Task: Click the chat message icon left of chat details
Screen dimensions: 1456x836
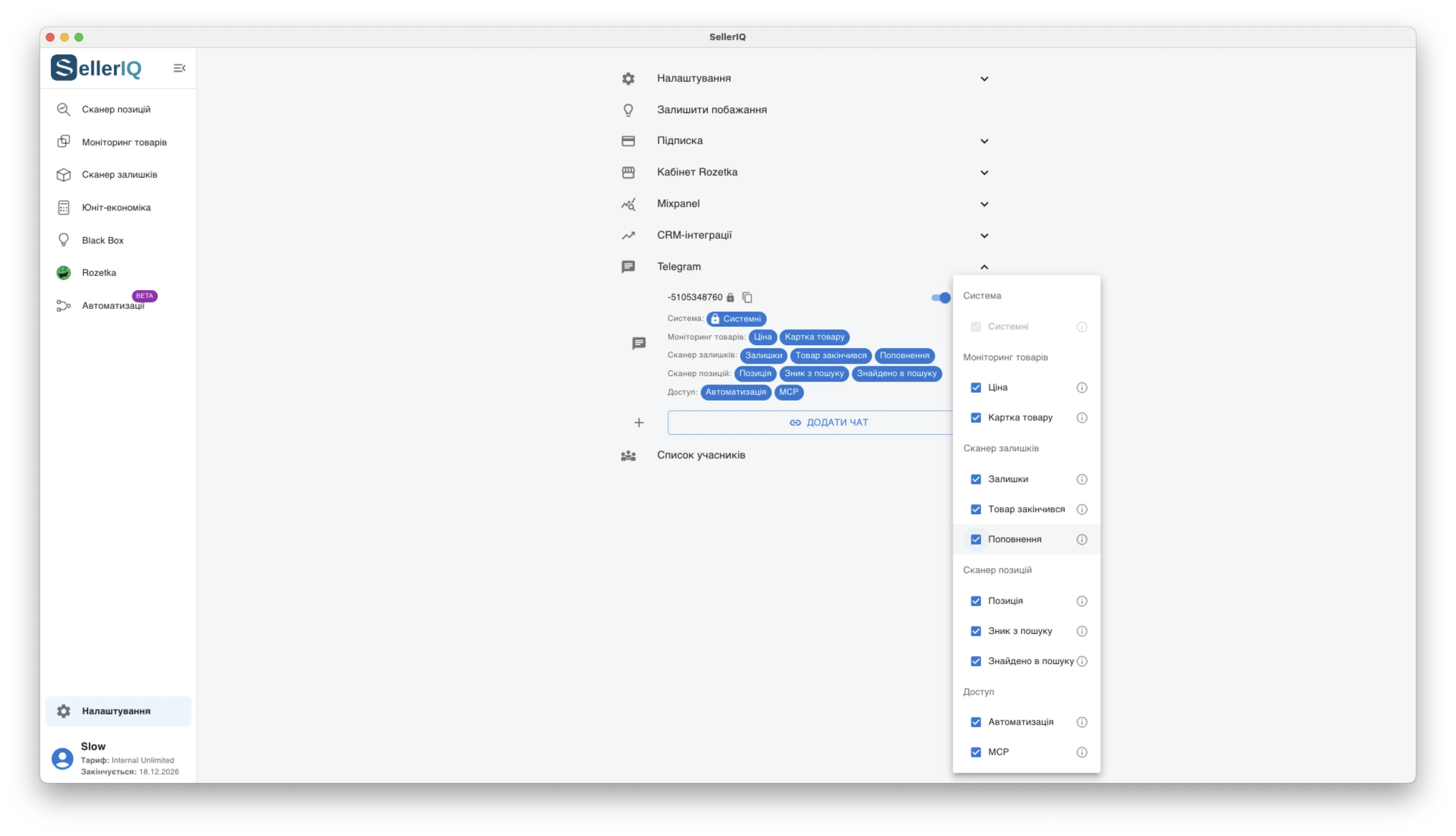Action: click(638, 343)
